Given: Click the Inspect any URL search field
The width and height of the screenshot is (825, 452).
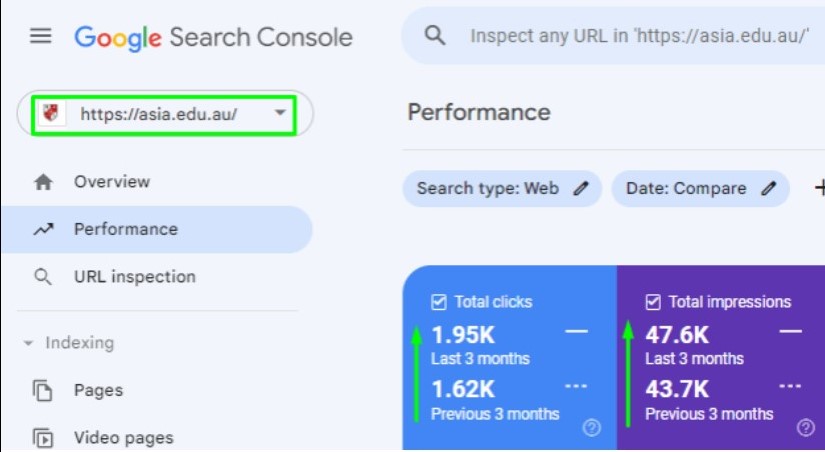Looking at the screenshot, I should click(640, 36).
